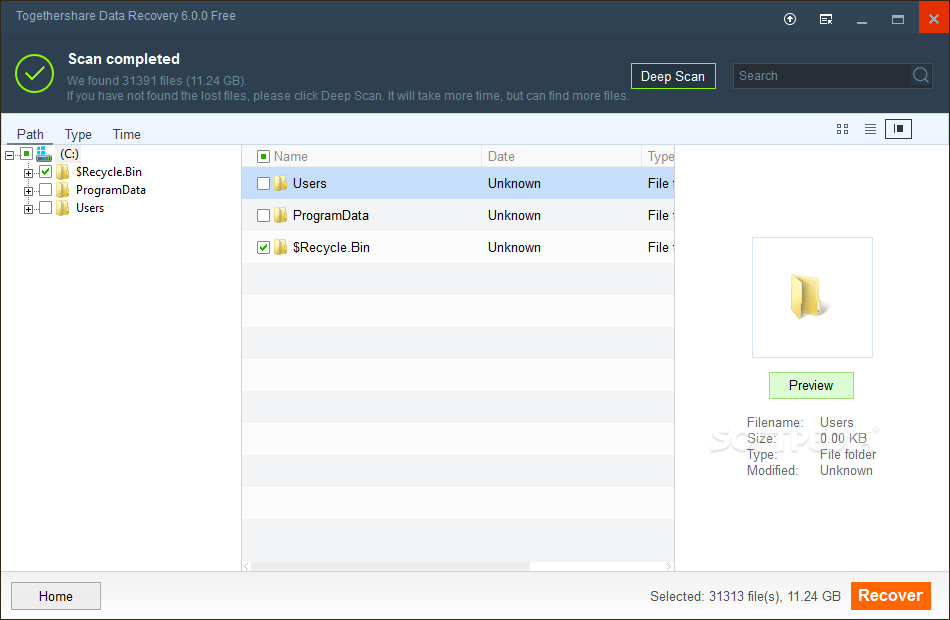Switch to the Time tab
The image size is (950, 620).
[127, 134]
